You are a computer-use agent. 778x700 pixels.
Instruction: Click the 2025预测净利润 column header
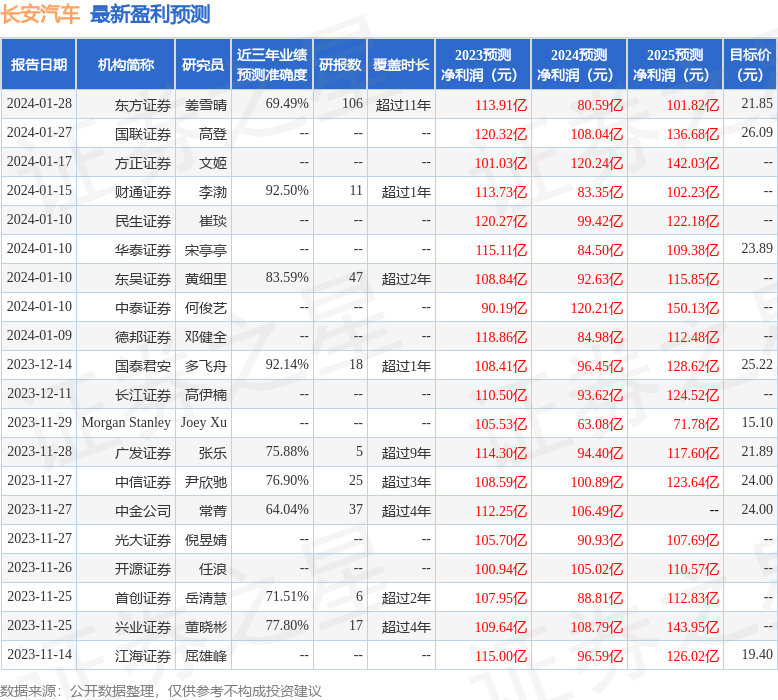tap(675, 64)
